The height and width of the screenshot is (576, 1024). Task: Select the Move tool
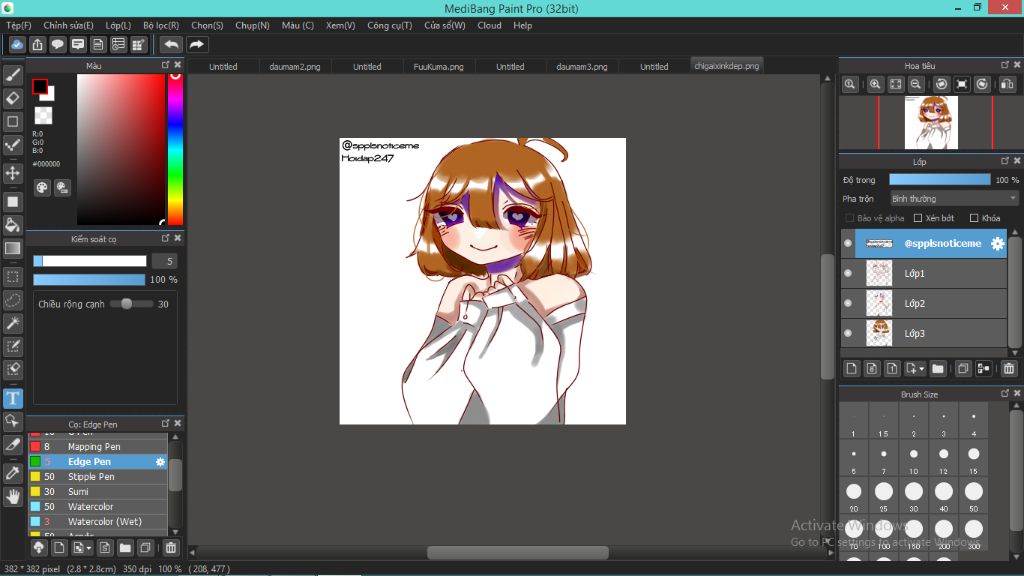tap(12, 173)
